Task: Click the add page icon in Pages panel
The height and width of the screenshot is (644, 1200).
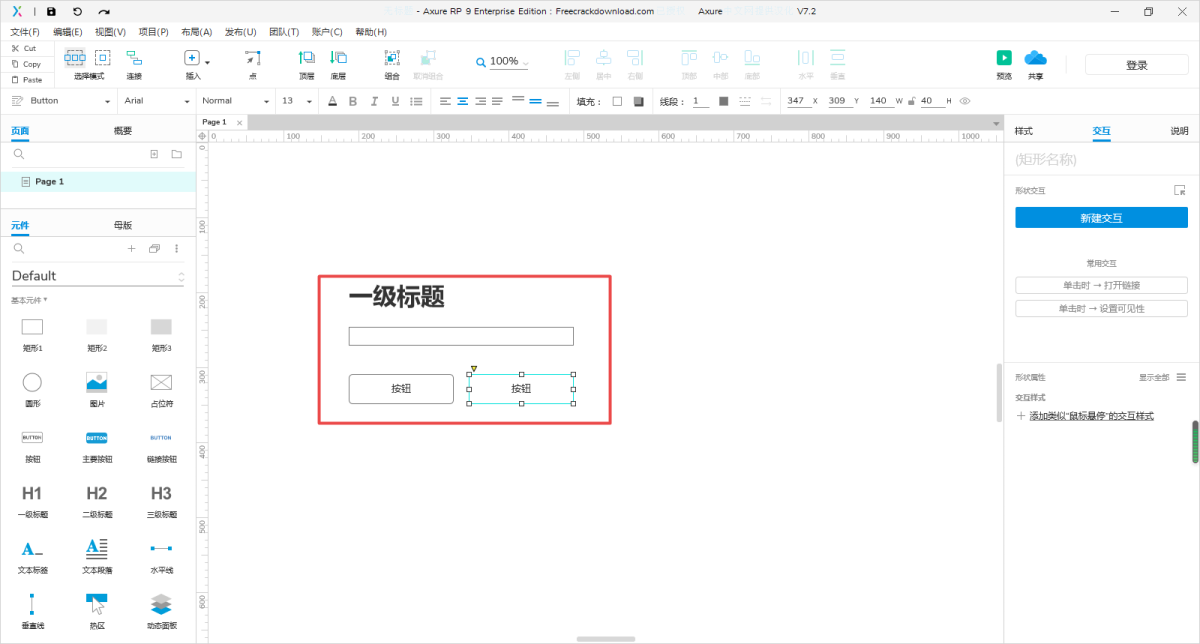Action: (x=154, y=154)
